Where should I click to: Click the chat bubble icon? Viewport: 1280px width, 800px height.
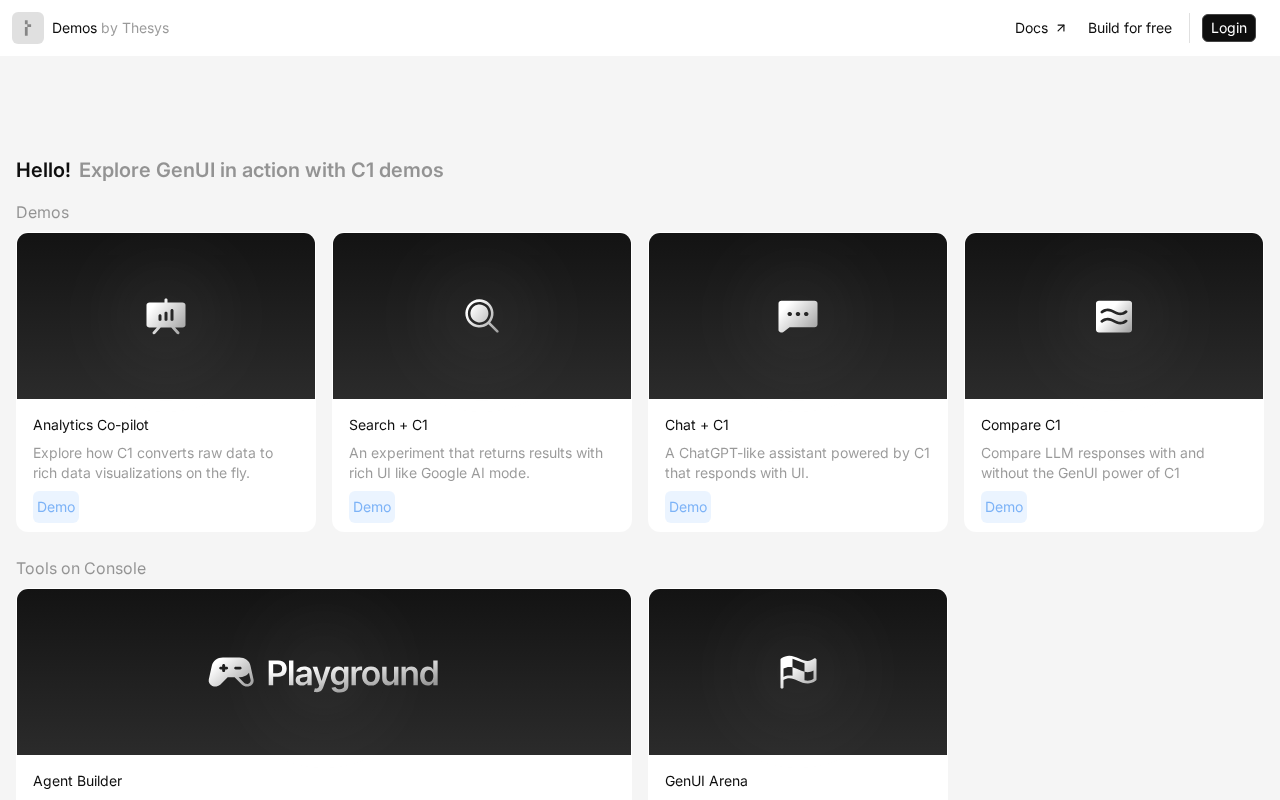coord(798,316)
